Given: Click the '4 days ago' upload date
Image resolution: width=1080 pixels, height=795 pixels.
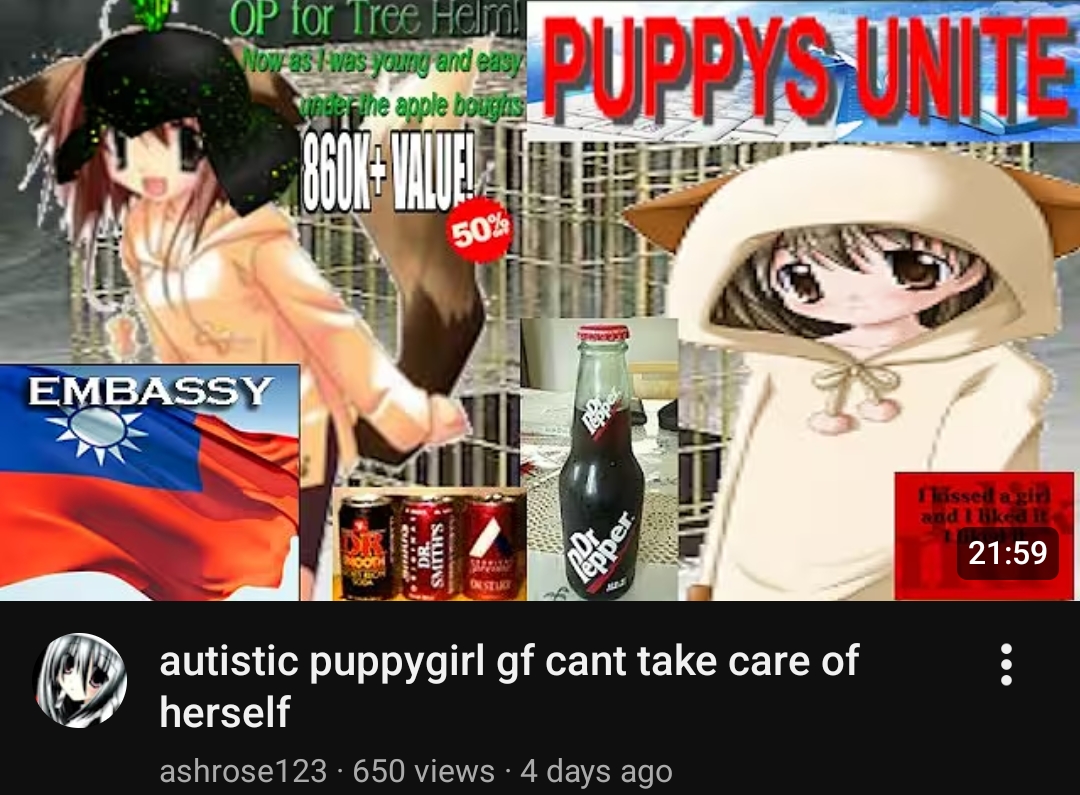Looking at the screenshot, I should 596,771.
